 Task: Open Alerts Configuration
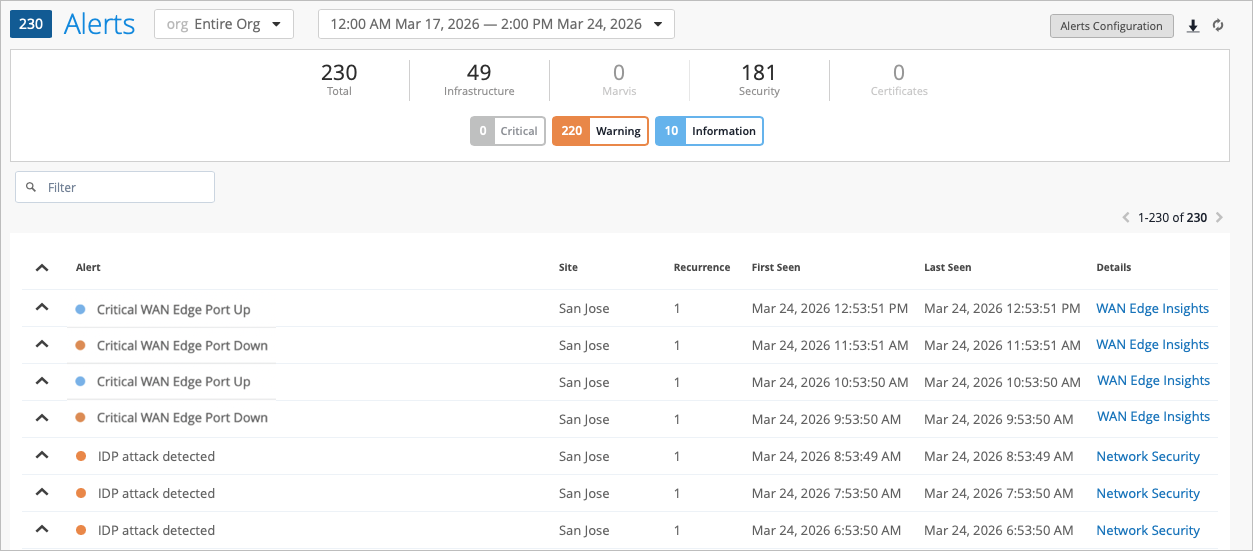(x=1111, y=26)
